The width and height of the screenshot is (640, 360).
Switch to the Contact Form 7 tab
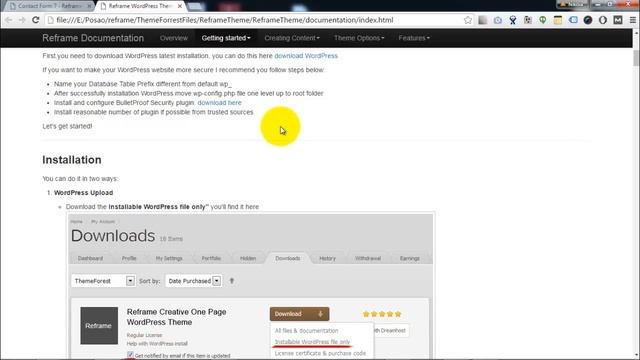(49, 6)
